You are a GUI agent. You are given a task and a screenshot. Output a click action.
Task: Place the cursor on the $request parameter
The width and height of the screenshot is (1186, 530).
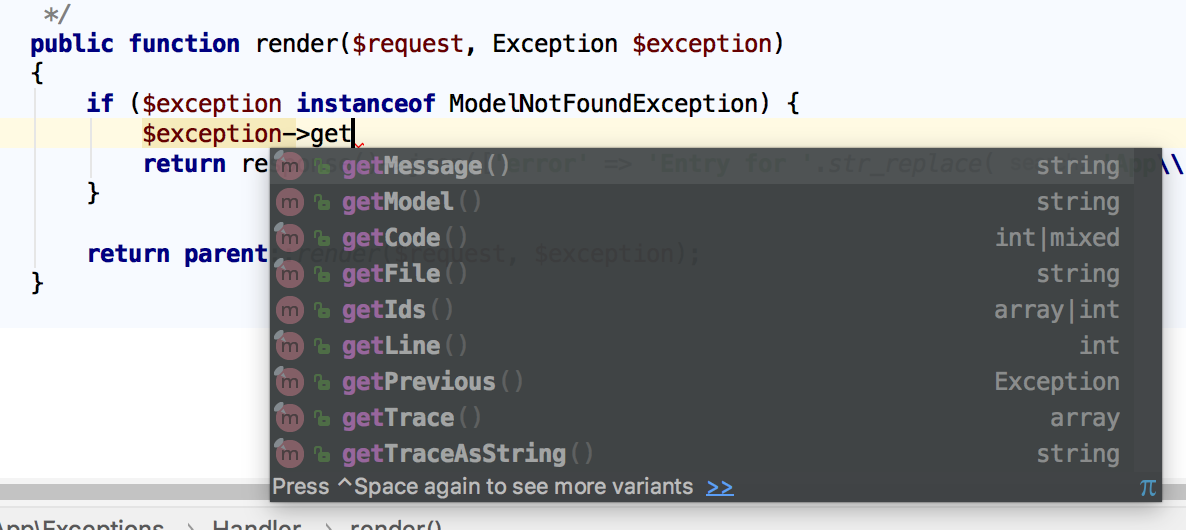(410, 44)
